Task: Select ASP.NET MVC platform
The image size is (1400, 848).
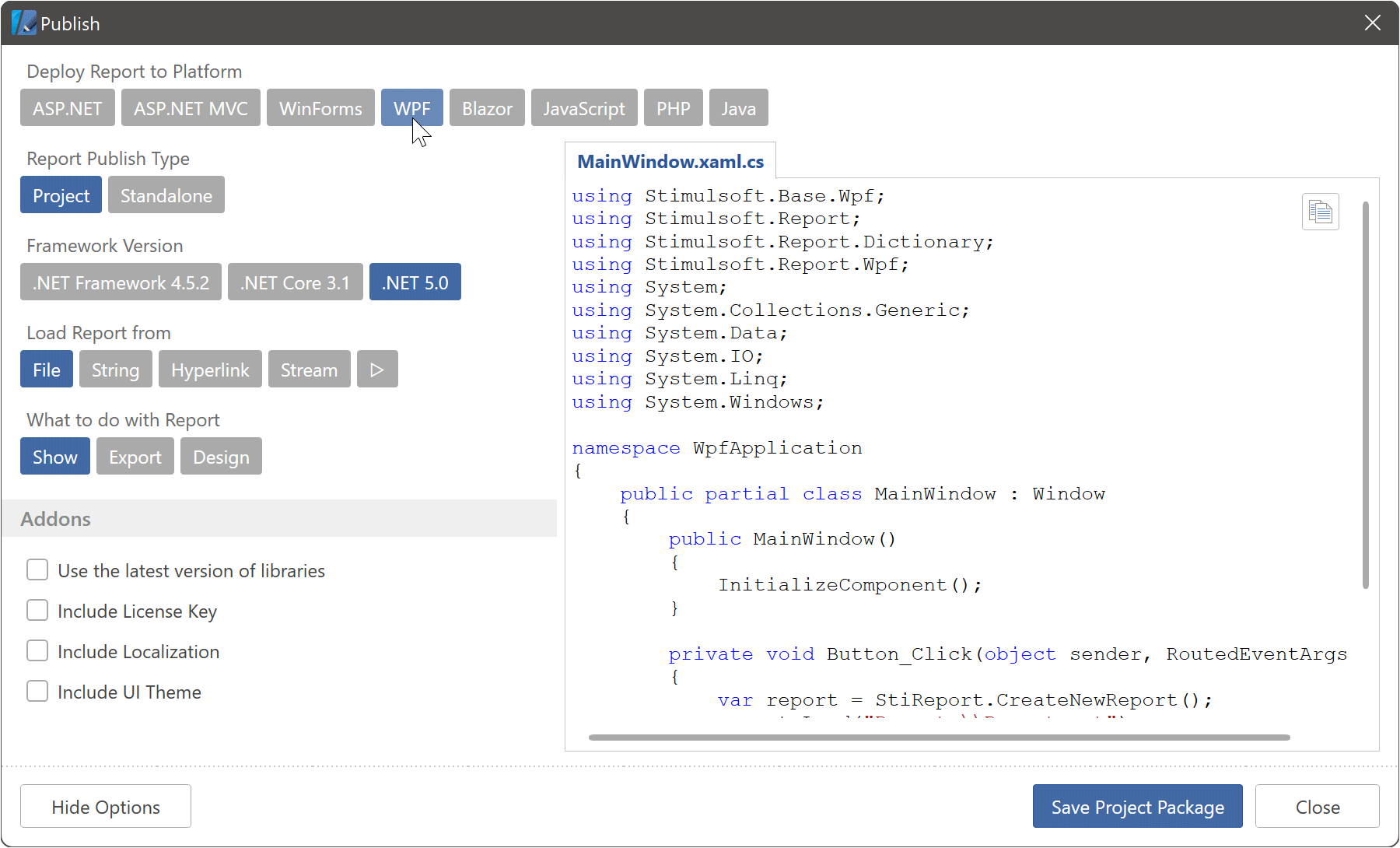Action: pos(191,108)
